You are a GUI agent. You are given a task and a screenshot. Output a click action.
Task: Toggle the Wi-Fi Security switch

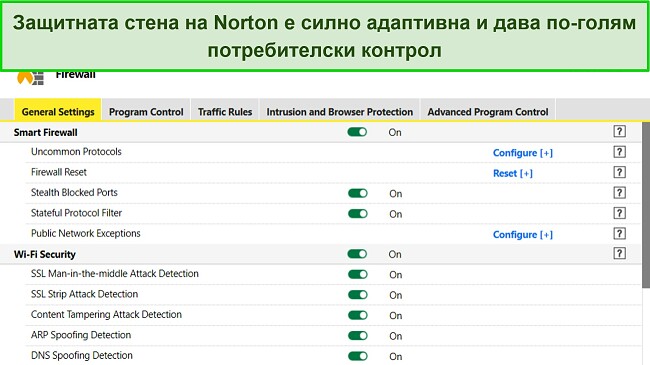tap(357, 254)
